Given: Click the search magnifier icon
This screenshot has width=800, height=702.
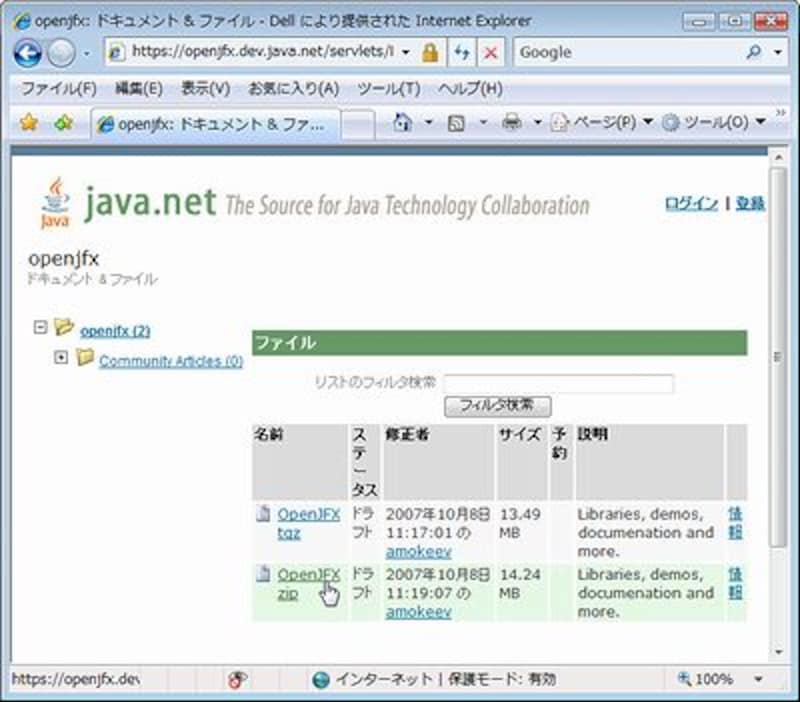Looking at the screenshot, I should pyautogui.click(x=754, y=52).
